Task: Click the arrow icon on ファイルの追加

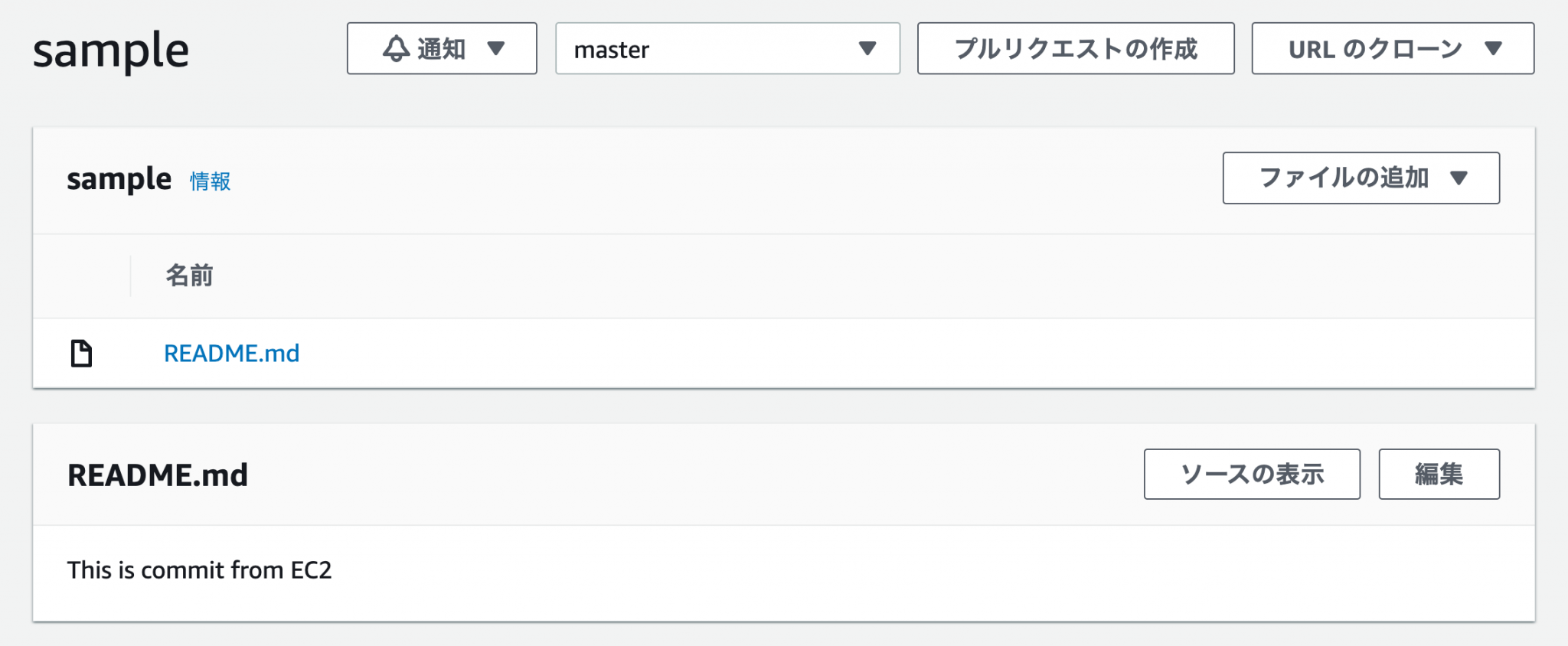Action: [1459, 178]
